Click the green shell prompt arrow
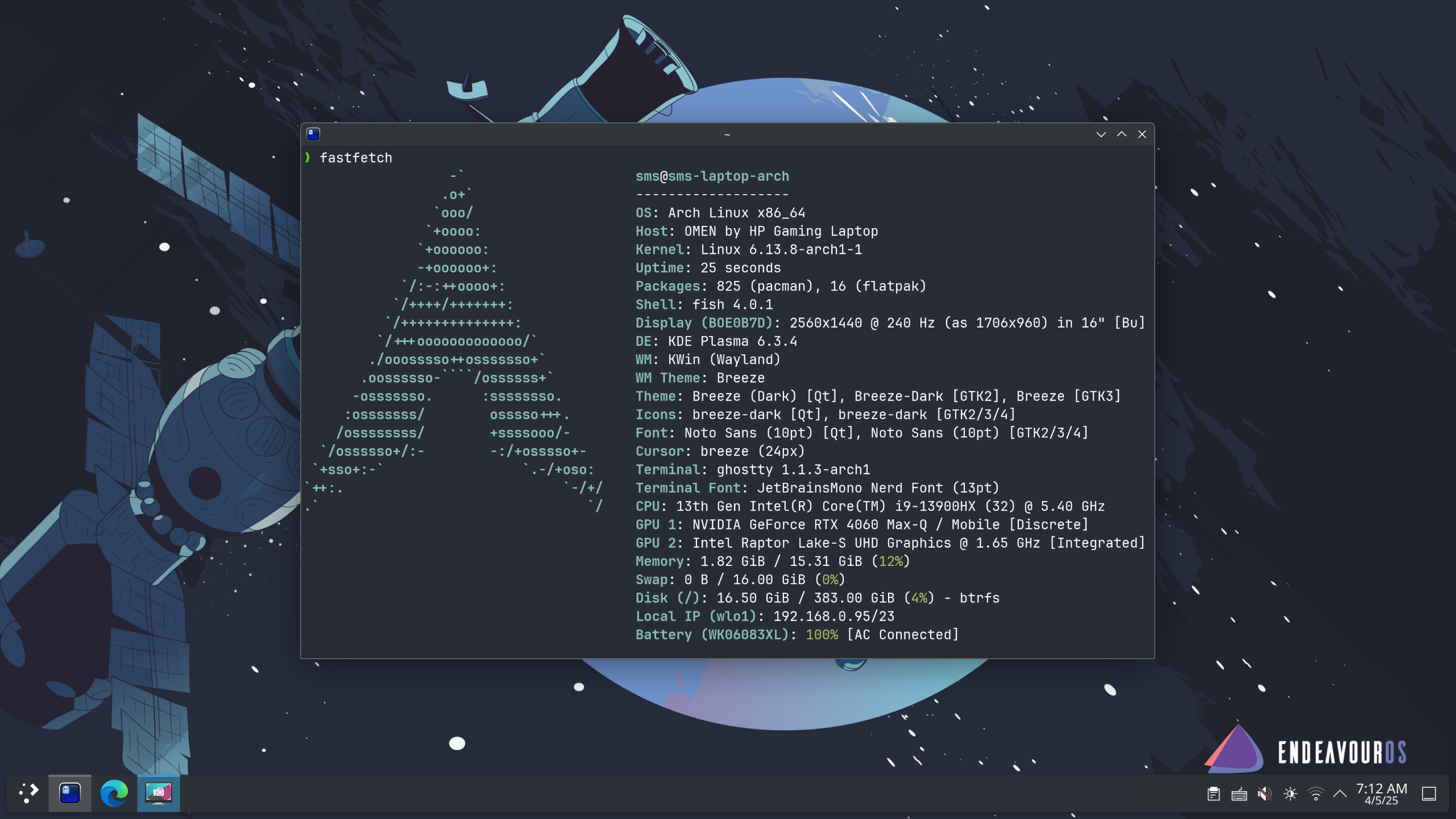This screenshot has height=819, width=1456. click(x=308, y=158)
